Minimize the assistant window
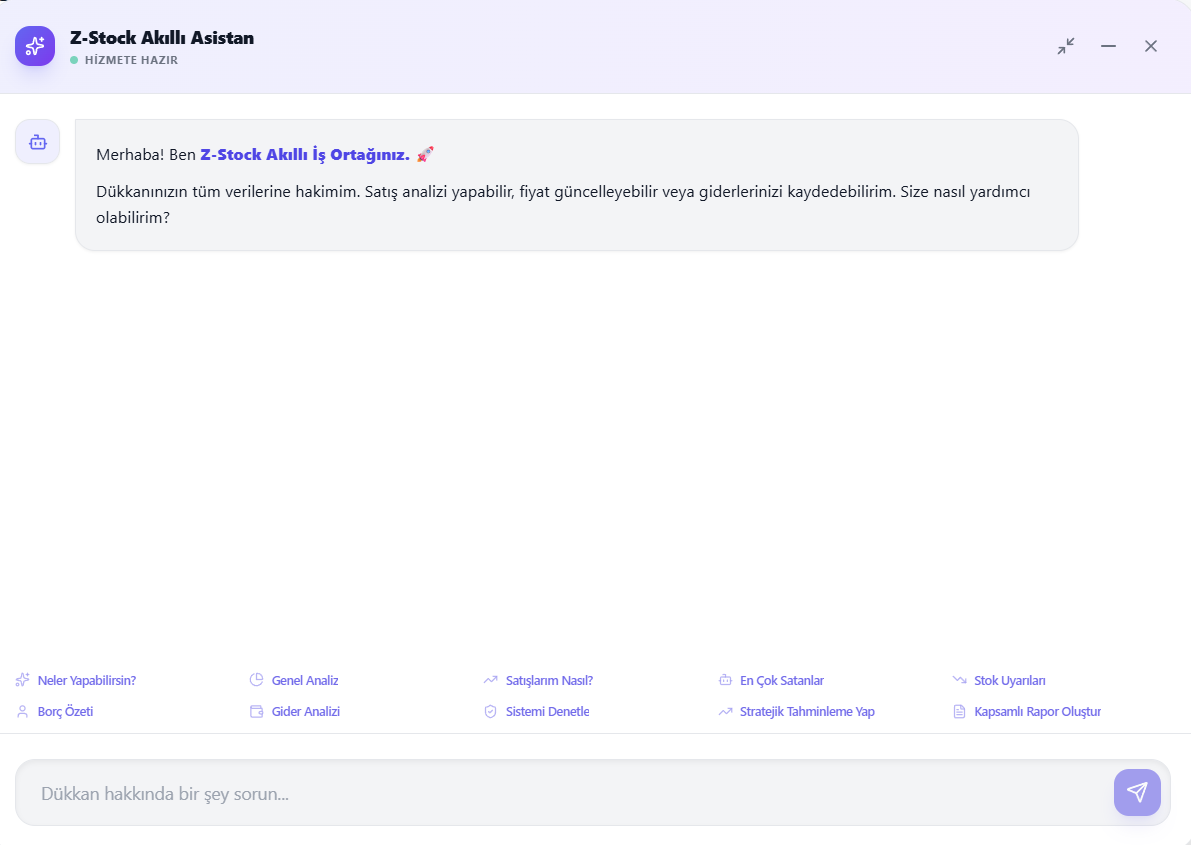 [x=1108, y=46]
